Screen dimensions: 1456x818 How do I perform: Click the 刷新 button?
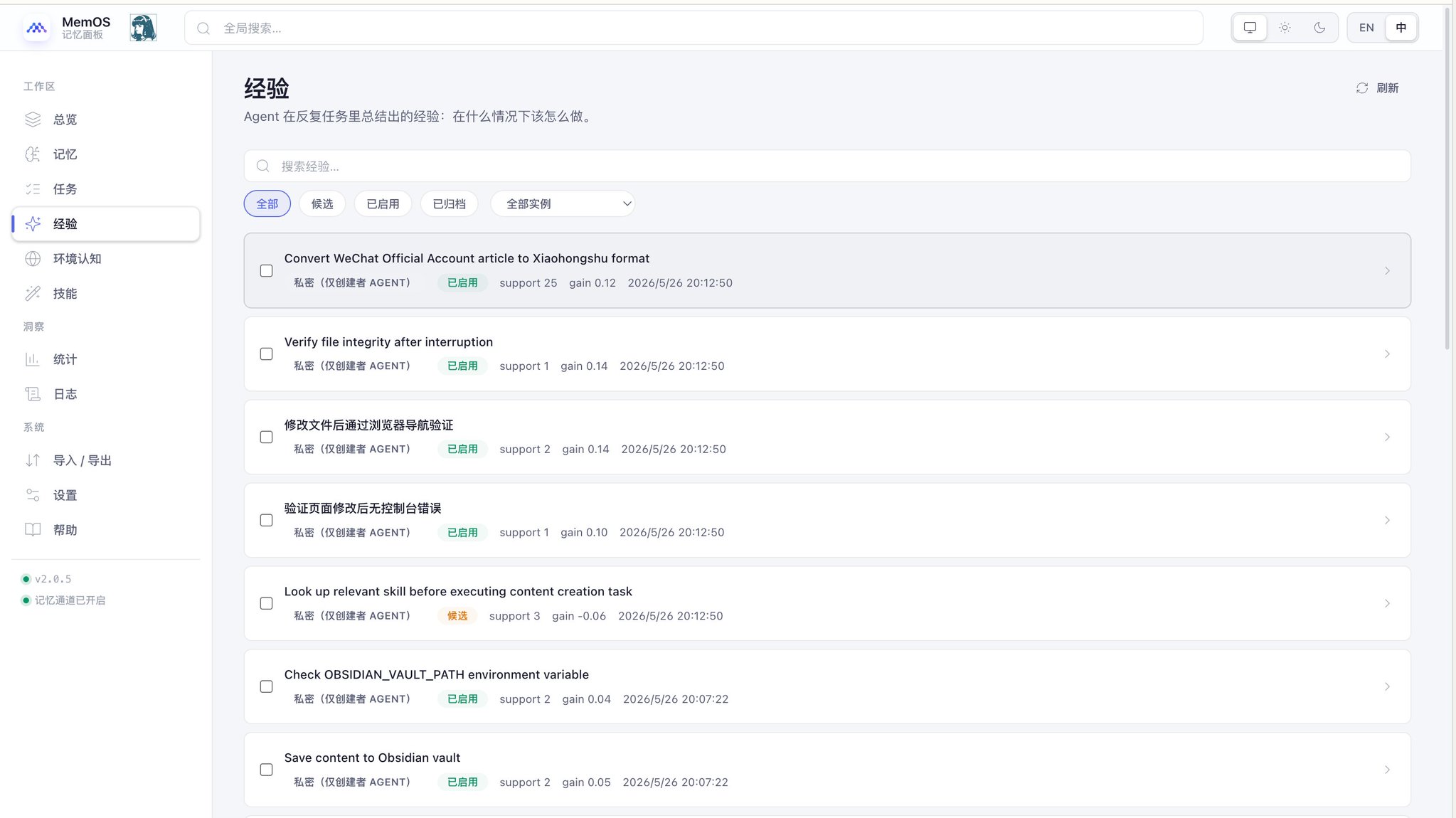click(1378, 88)
